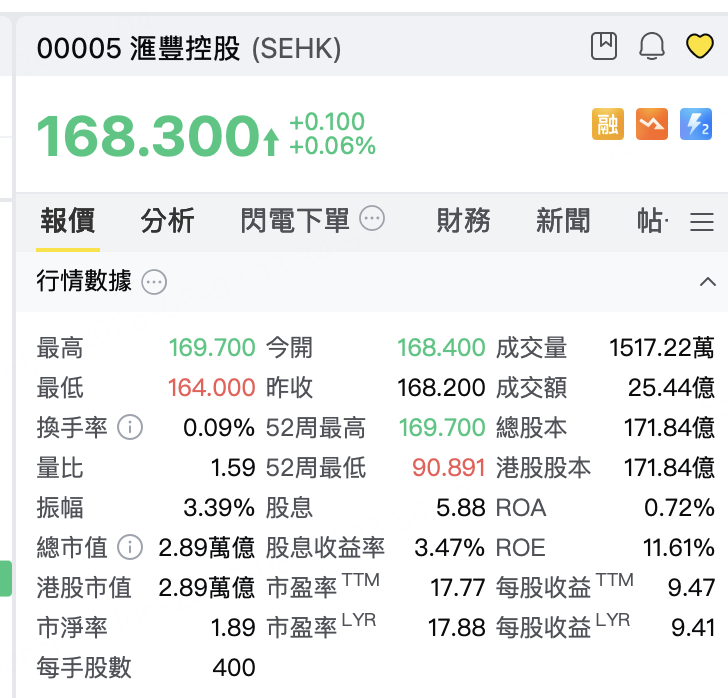Show info icon for 總市值
This screenshot has width=728, height=698.
click(130, 547)
